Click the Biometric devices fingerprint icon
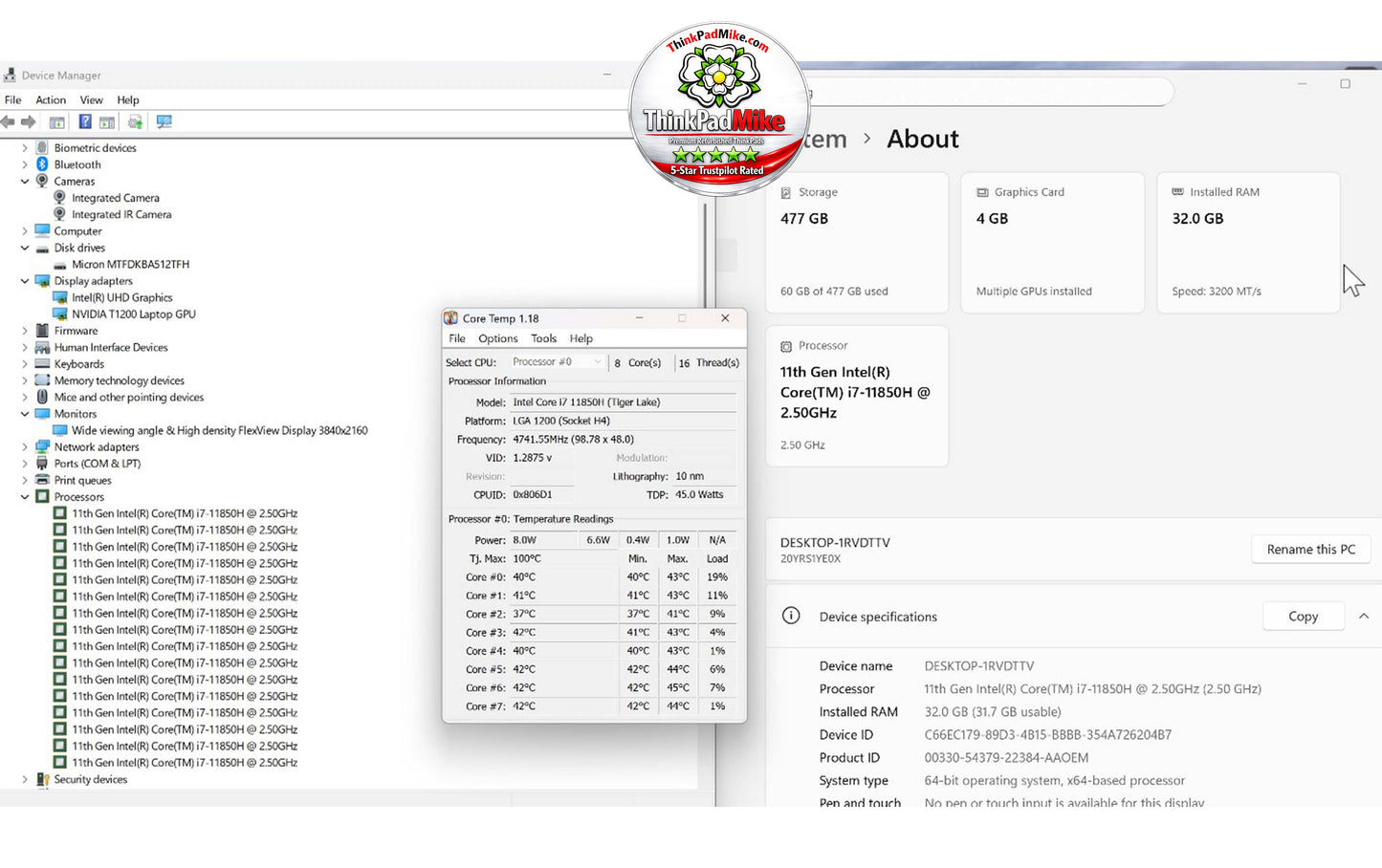This screenshot has width=1382, height=868. click(42, 148)
